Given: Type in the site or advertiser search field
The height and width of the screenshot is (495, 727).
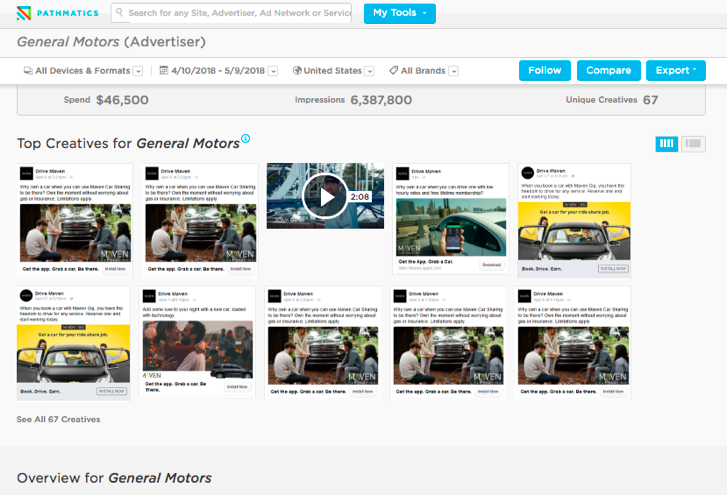Looking at the screenshot, I should [x=238, y=13].
